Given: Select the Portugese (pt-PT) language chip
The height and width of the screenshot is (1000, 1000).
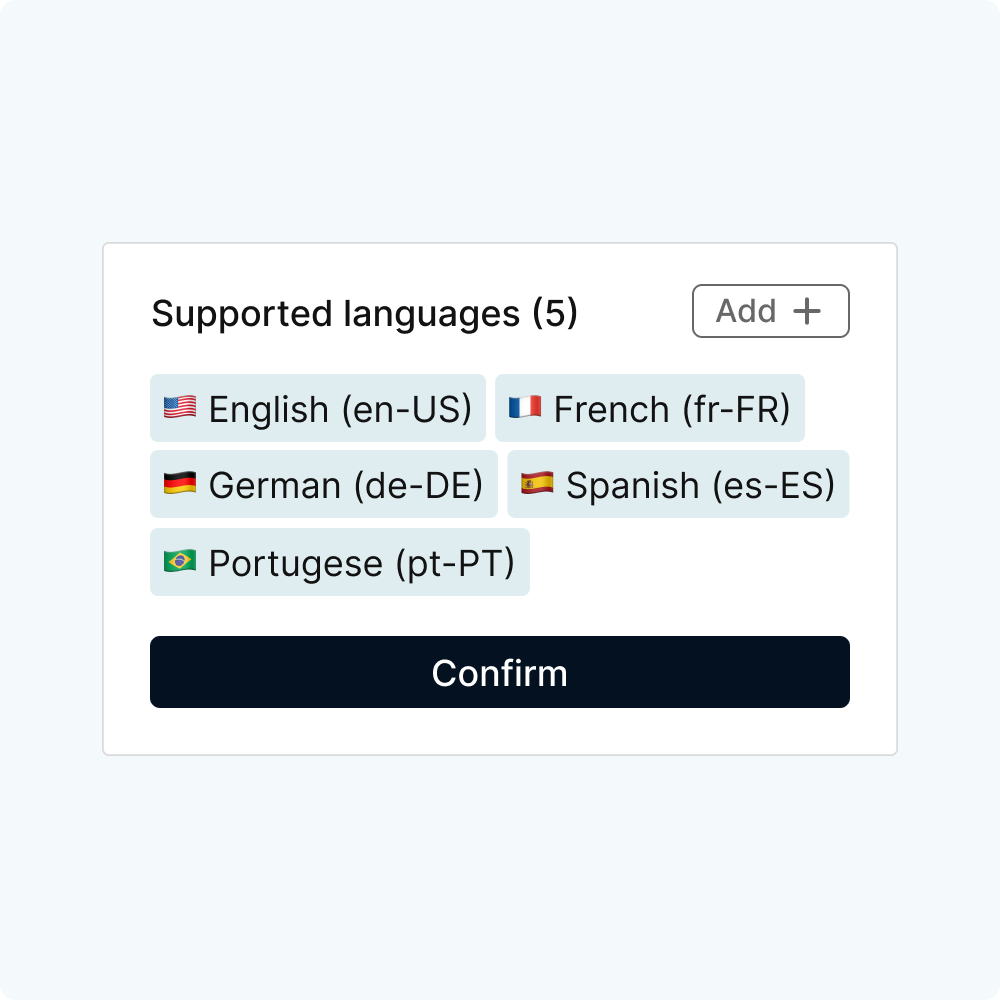Looking at the screenshot, I should 340,562.
